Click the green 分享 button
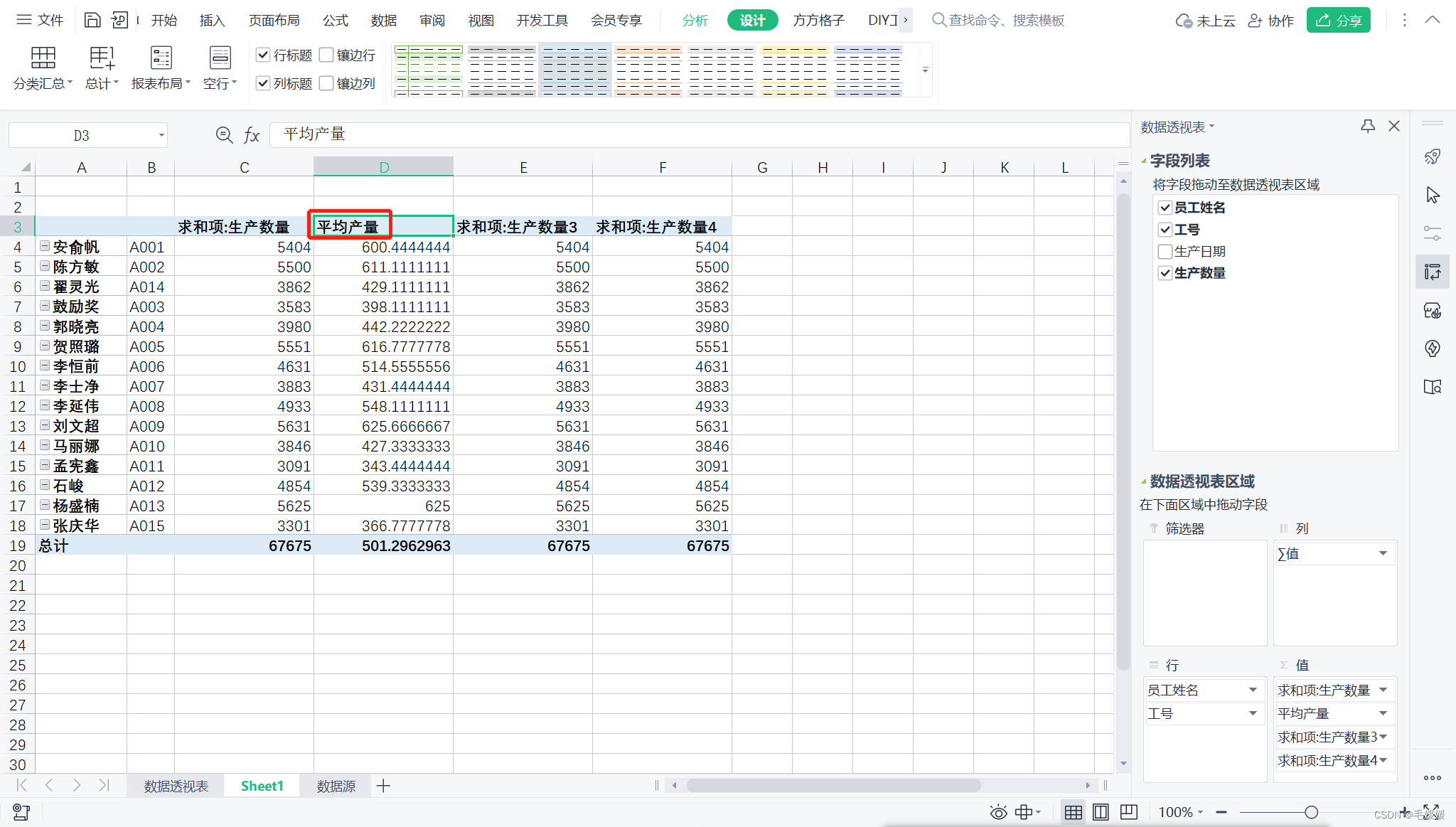Viewport: 1456px width, 827px height. (1338, 21)
